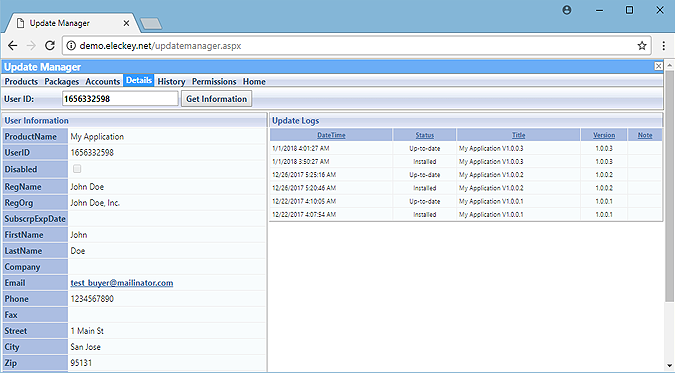
Task: Select log row 12/26/2017 5:20:46 AM
Action: click(x=466, y=188)
